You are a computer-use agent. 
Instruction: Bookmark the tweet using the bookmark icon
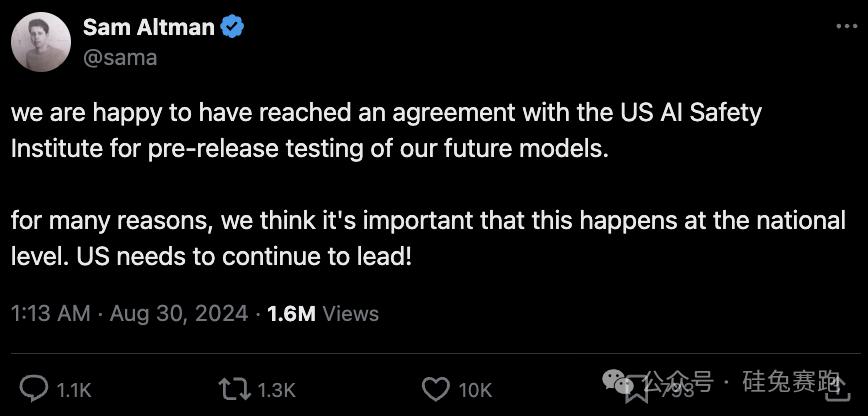coord(634,389)
